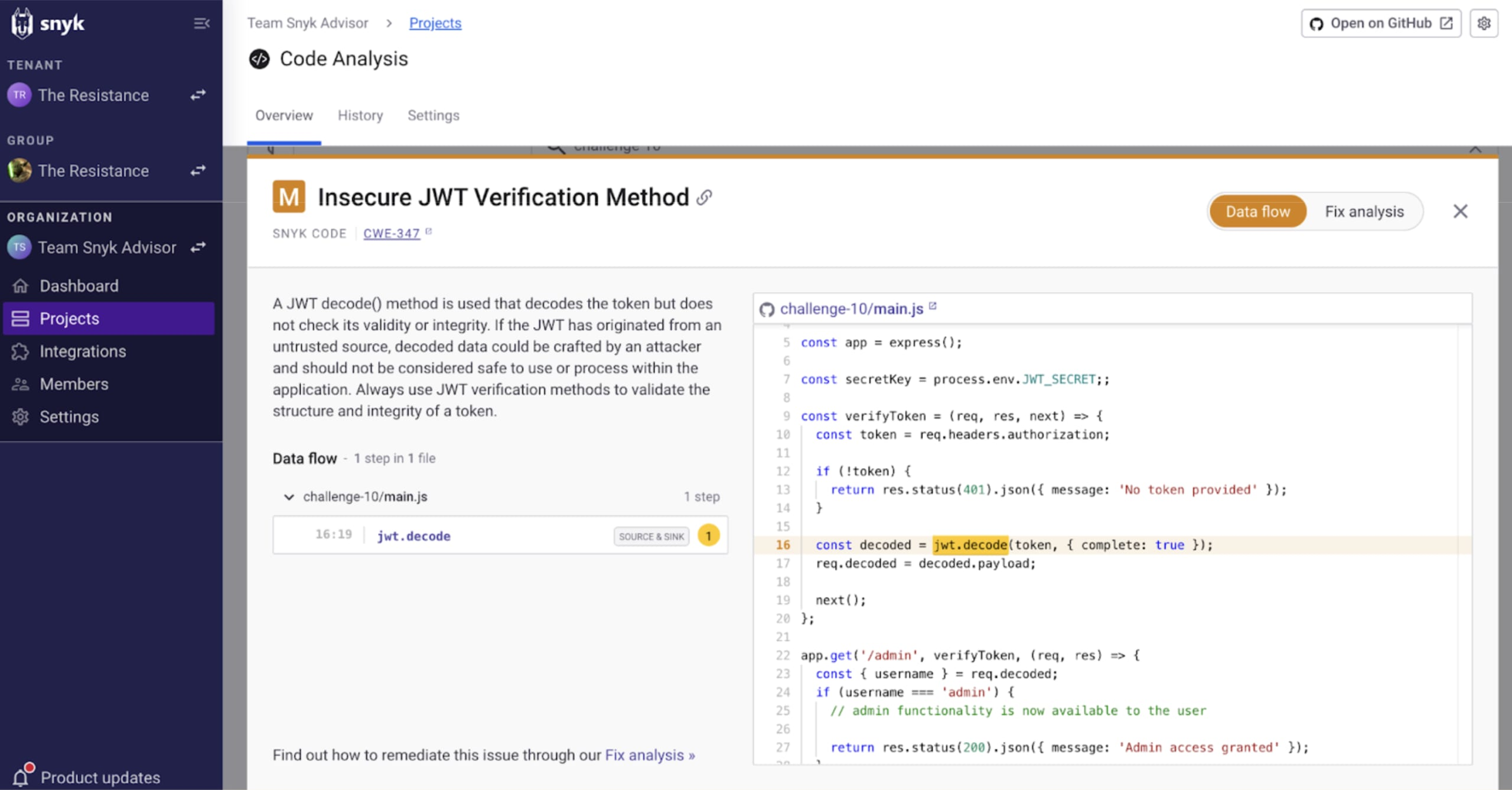Click the M medium severity badge
Screen dimensions: 1512x790
(289, 197)
